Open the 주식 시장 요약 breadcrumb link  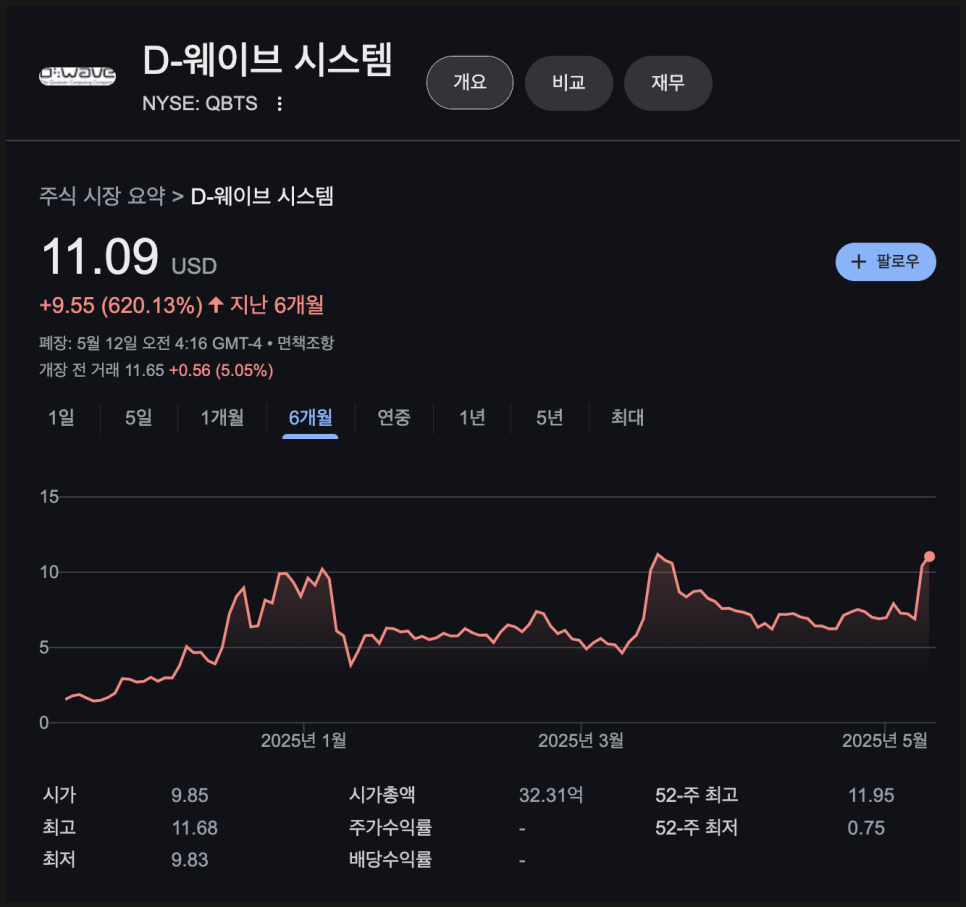102,197
